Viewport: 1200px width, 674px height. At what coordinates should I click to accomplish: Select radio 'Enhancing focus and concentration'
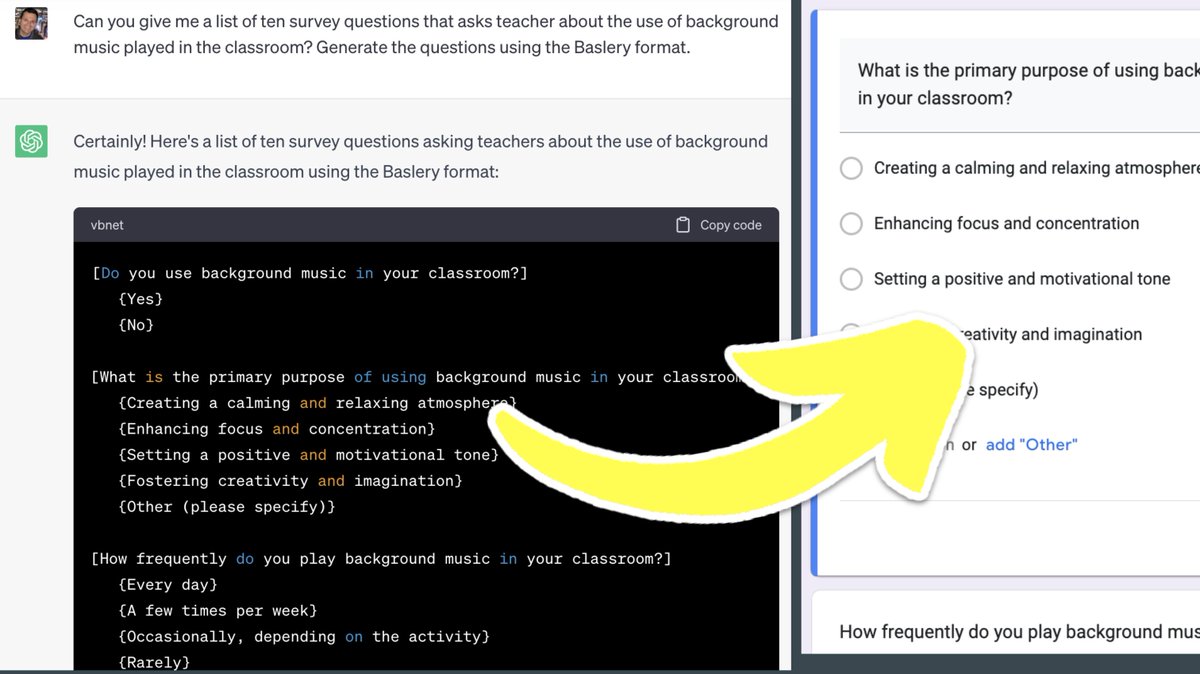coord(851,223)
